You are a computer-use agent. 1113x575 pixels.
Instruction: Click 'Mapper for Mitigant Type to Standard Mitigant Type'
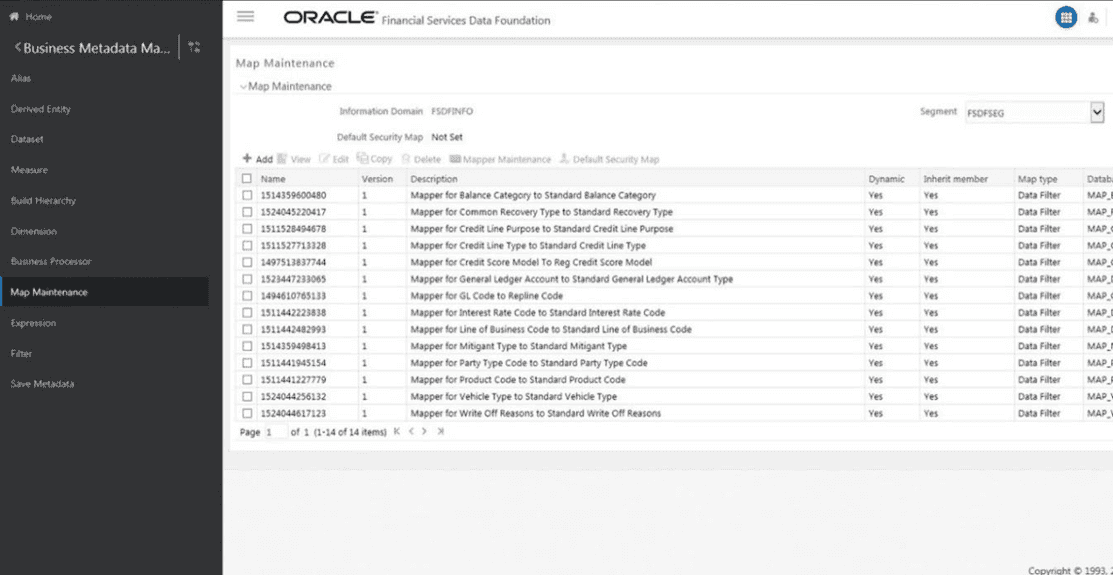[x=519, y=346]
